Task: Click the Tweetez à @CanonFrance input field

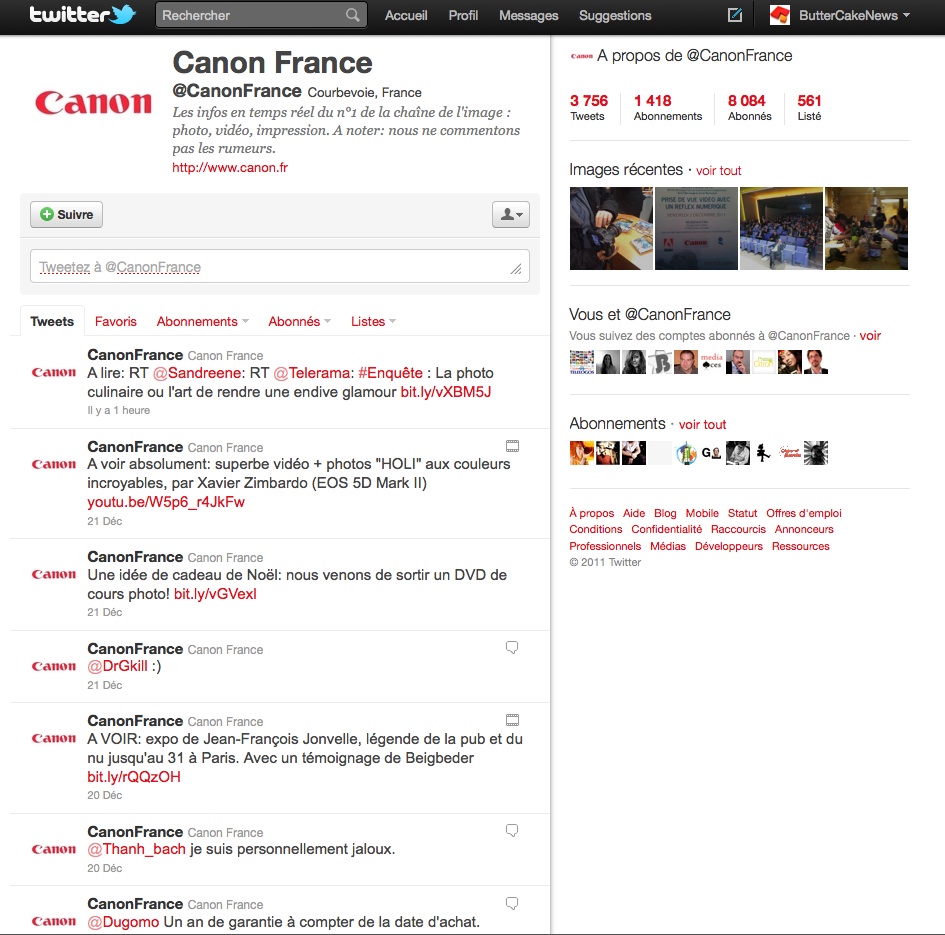Action: point(280,266)
